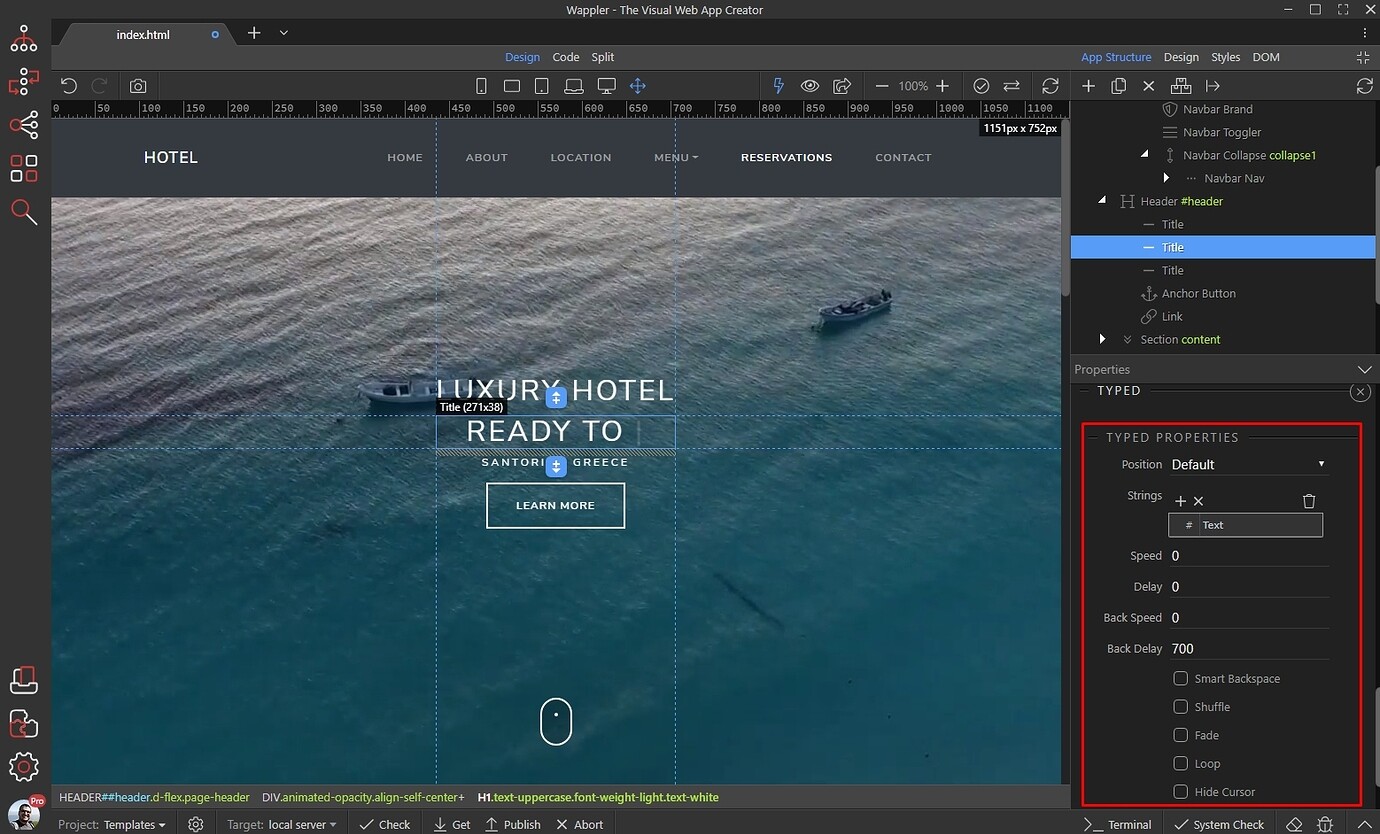Toggle the lightning bolt dynamic data icon
The height and width of the screenshot is (834, 1380).
point(780,86)
